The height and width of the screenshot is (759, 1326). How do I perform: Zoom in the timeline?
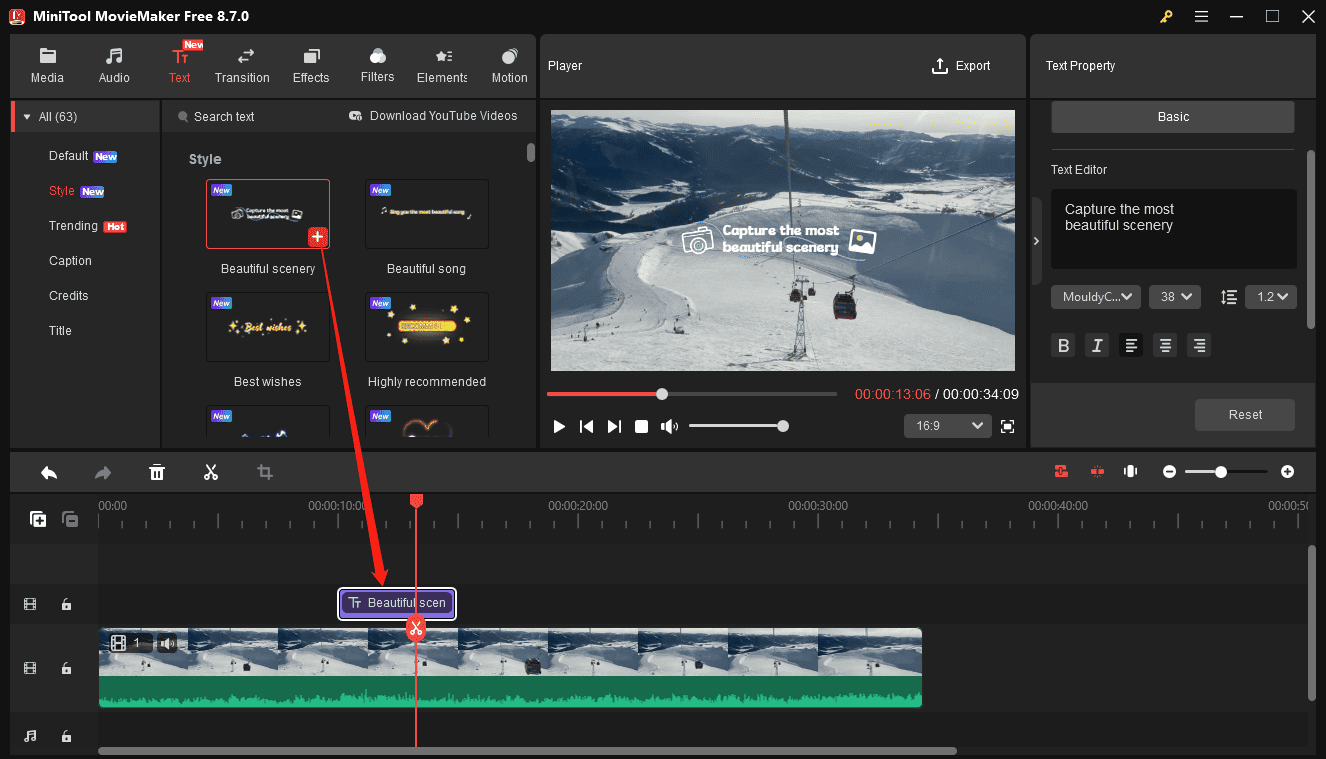pos(1287,471)
